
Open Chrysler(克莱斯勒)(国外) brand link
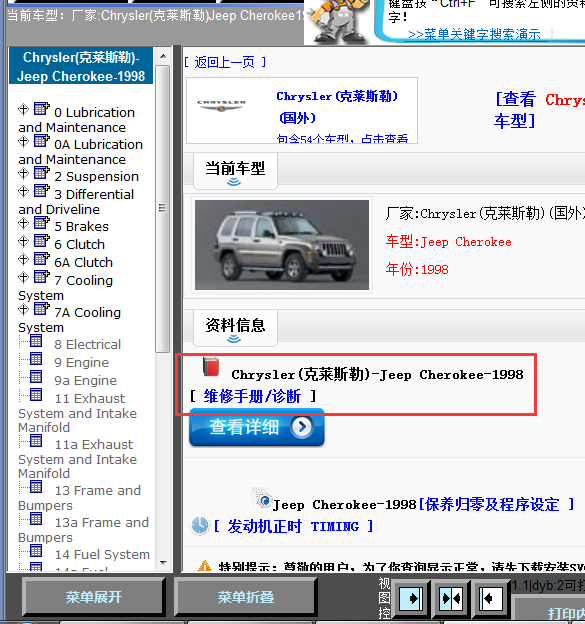(x=337, y=107)
